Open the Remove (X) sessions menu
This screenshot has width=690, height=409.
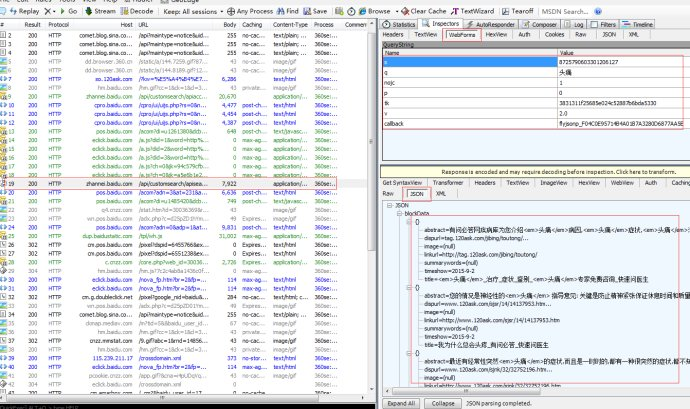tap(50, 11)
